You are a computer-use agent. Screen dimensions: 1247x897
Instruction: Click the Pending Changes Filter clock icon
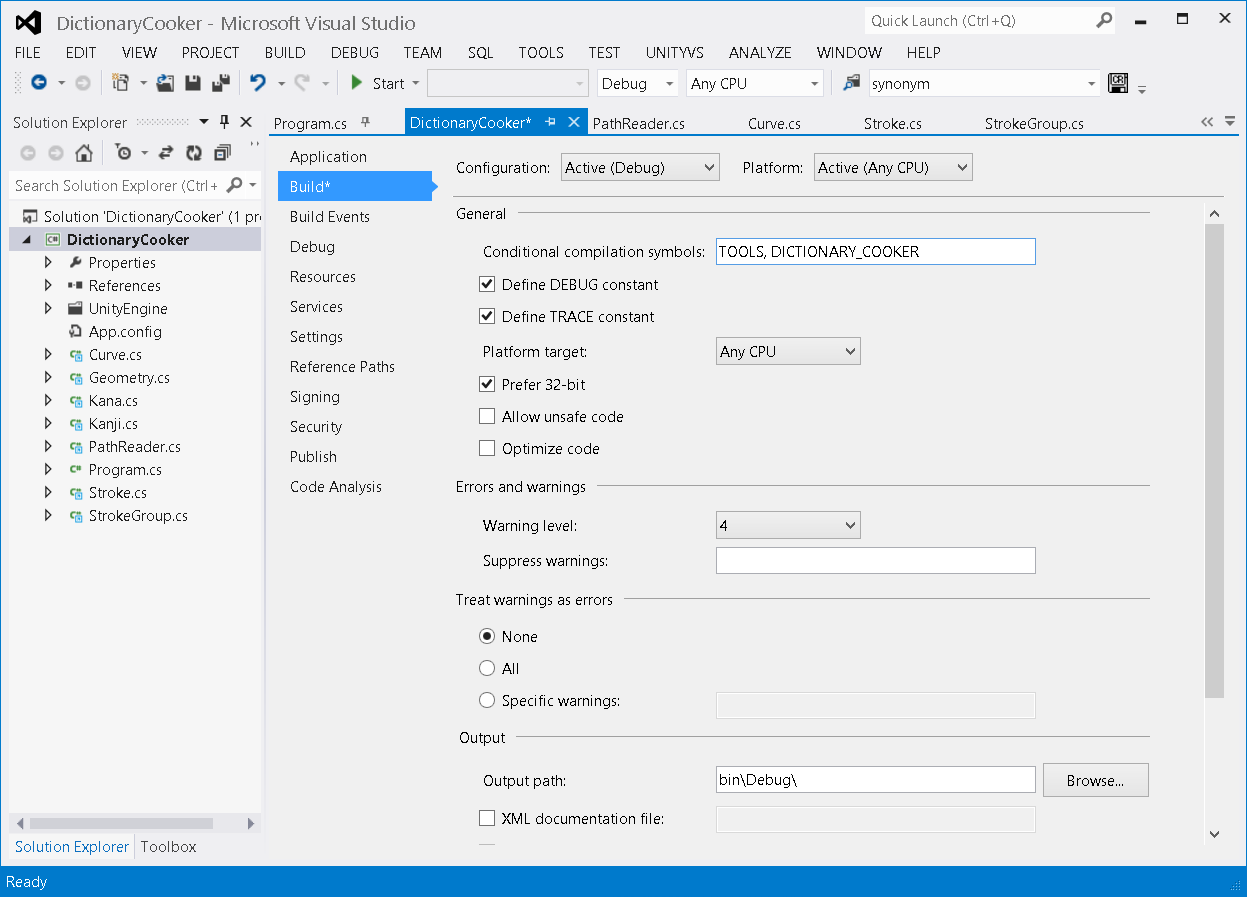click(123, 153)
